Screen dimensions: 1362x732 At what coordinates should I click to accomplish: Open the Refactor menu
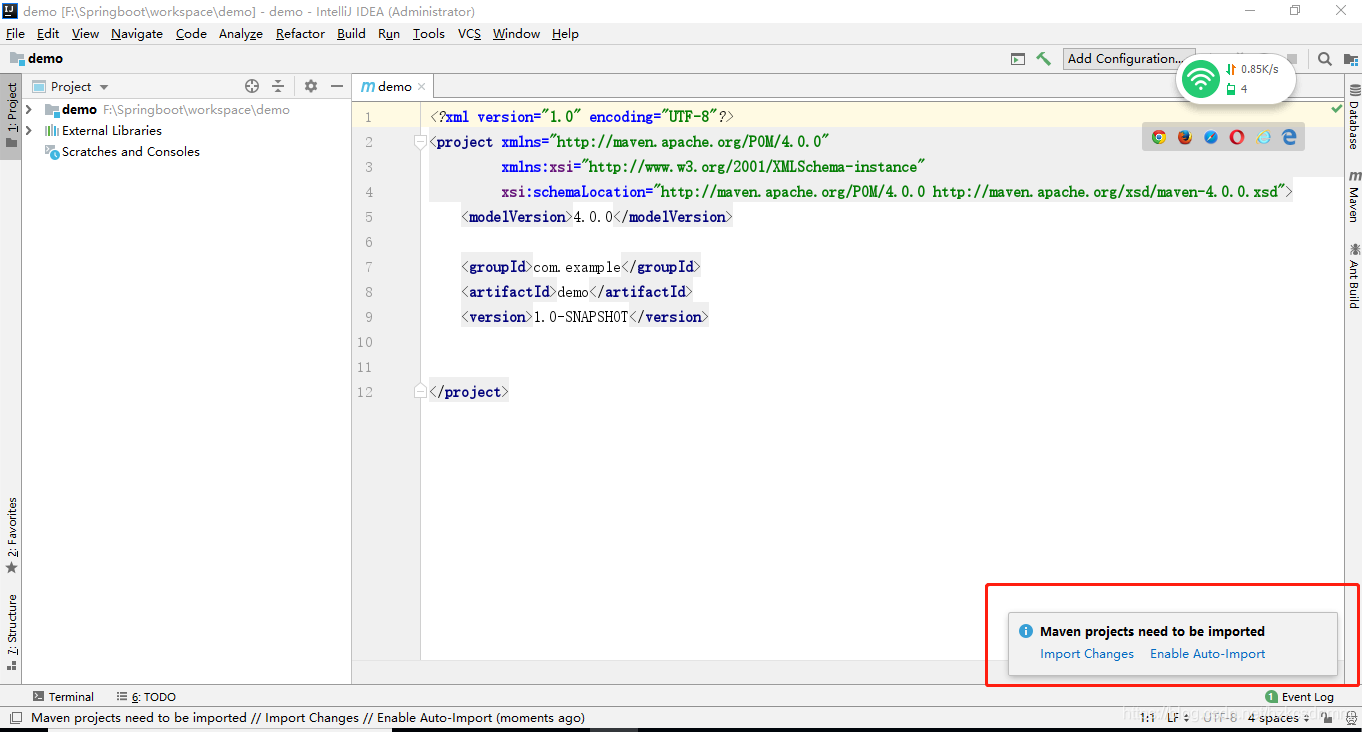(300, 34)
